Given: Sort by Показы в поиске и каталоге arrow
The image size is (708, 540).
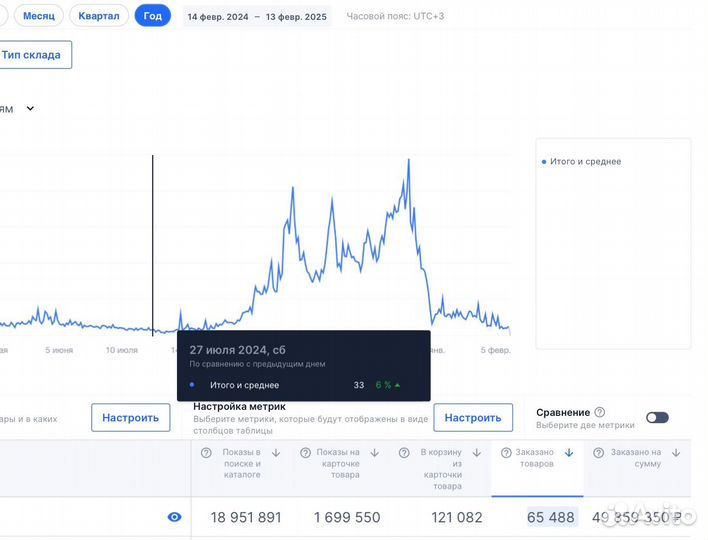Looking at the screenshot, I should tap(275, 453).
